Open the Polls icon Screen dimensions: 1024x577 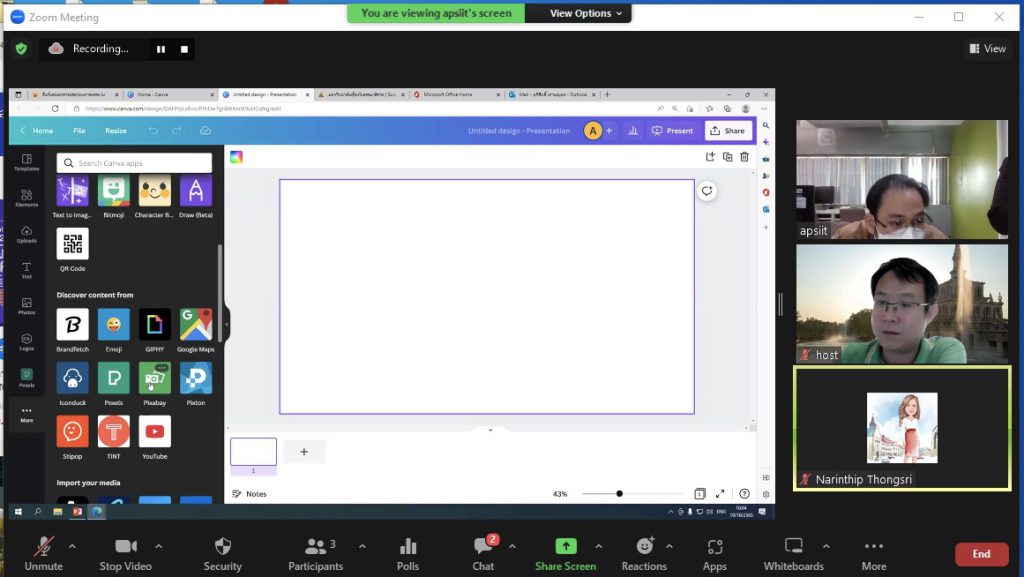click(x=408, y=547)
